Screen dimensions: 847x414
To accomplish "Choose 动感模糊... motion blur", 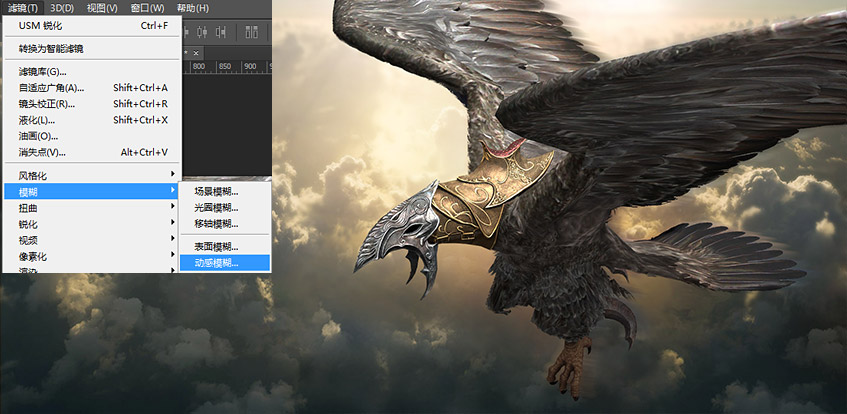I will click(225, 263).
